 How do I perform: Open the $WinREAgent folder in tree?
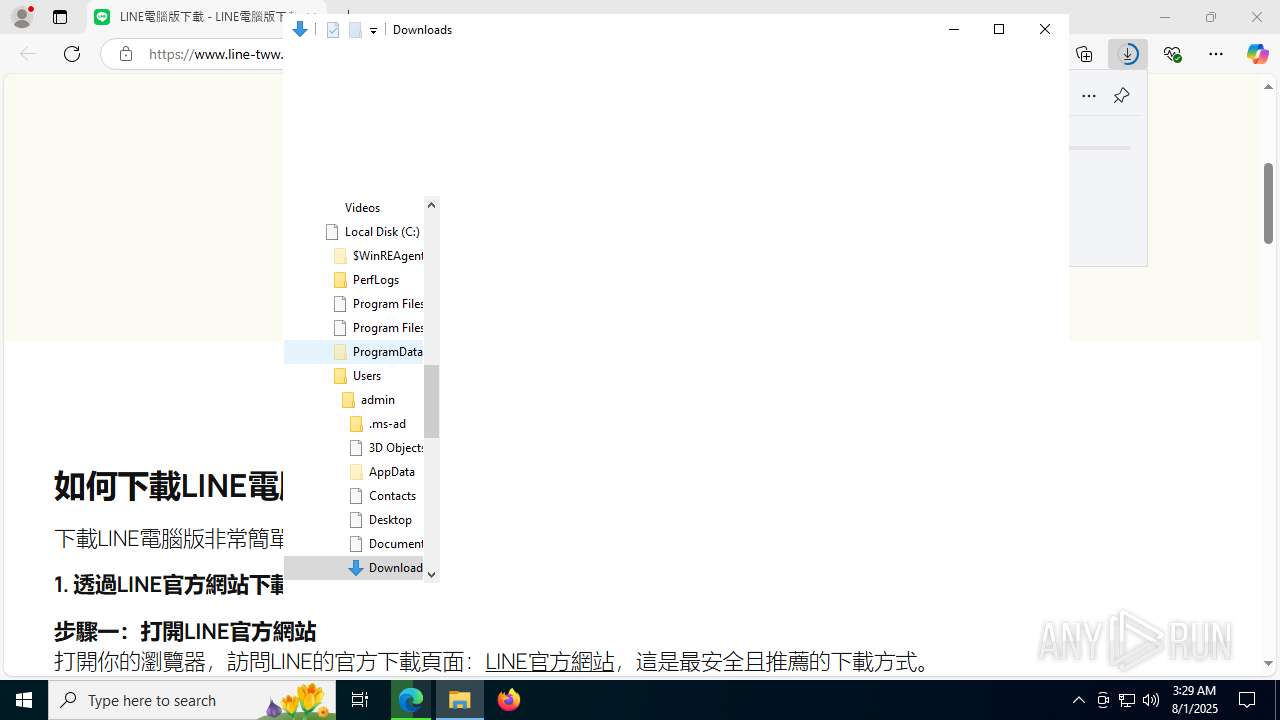(x=388, y=256)
